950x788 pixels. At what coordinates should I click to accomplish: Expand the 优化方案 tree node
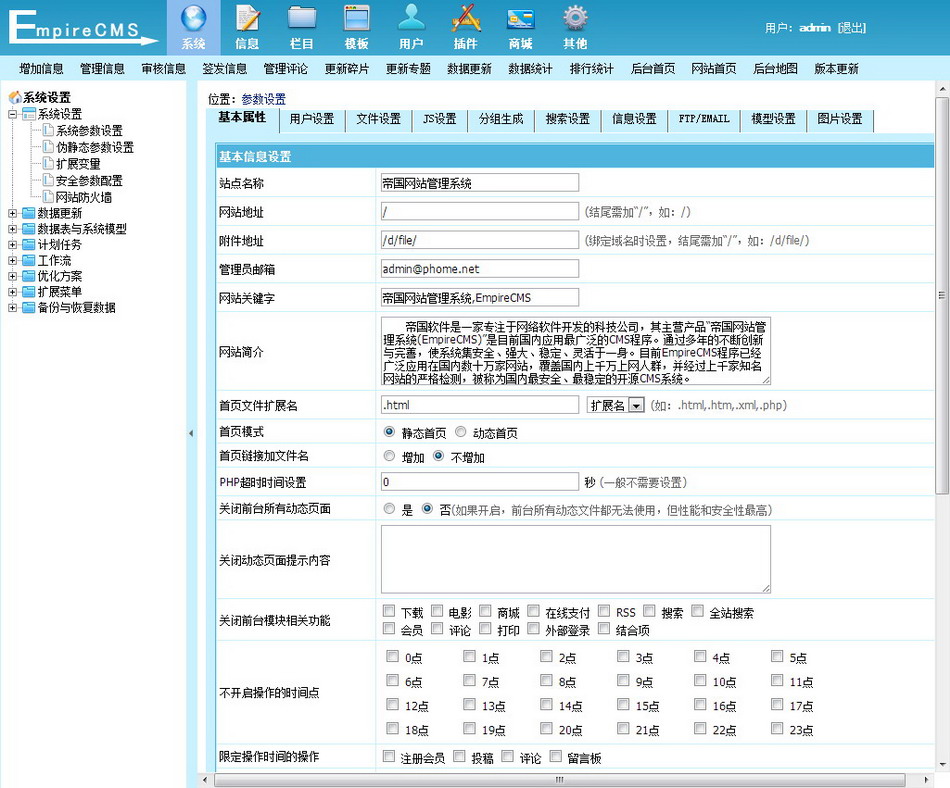coord(12,276)
